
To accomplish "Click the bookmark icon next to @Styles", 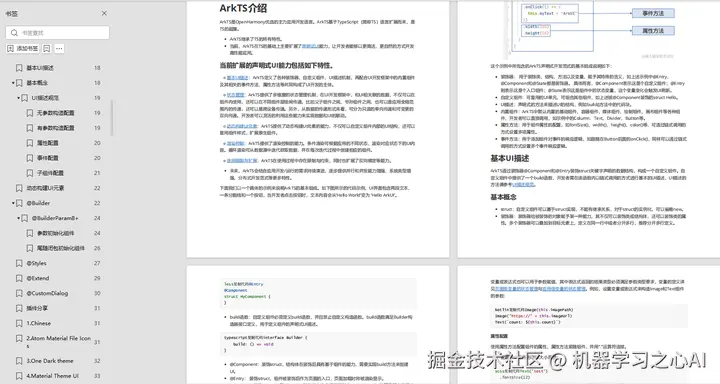I will [19, 264].
